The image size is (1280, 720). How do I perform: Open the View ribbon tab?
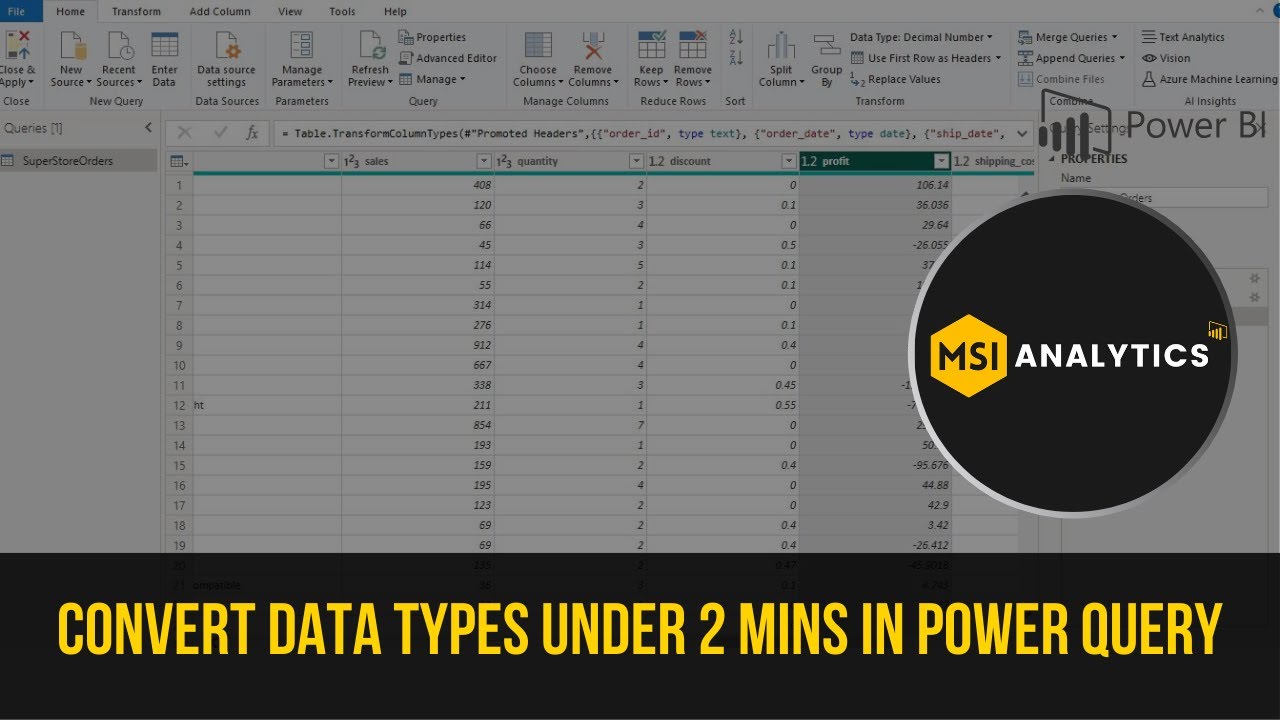coord(290,11)
